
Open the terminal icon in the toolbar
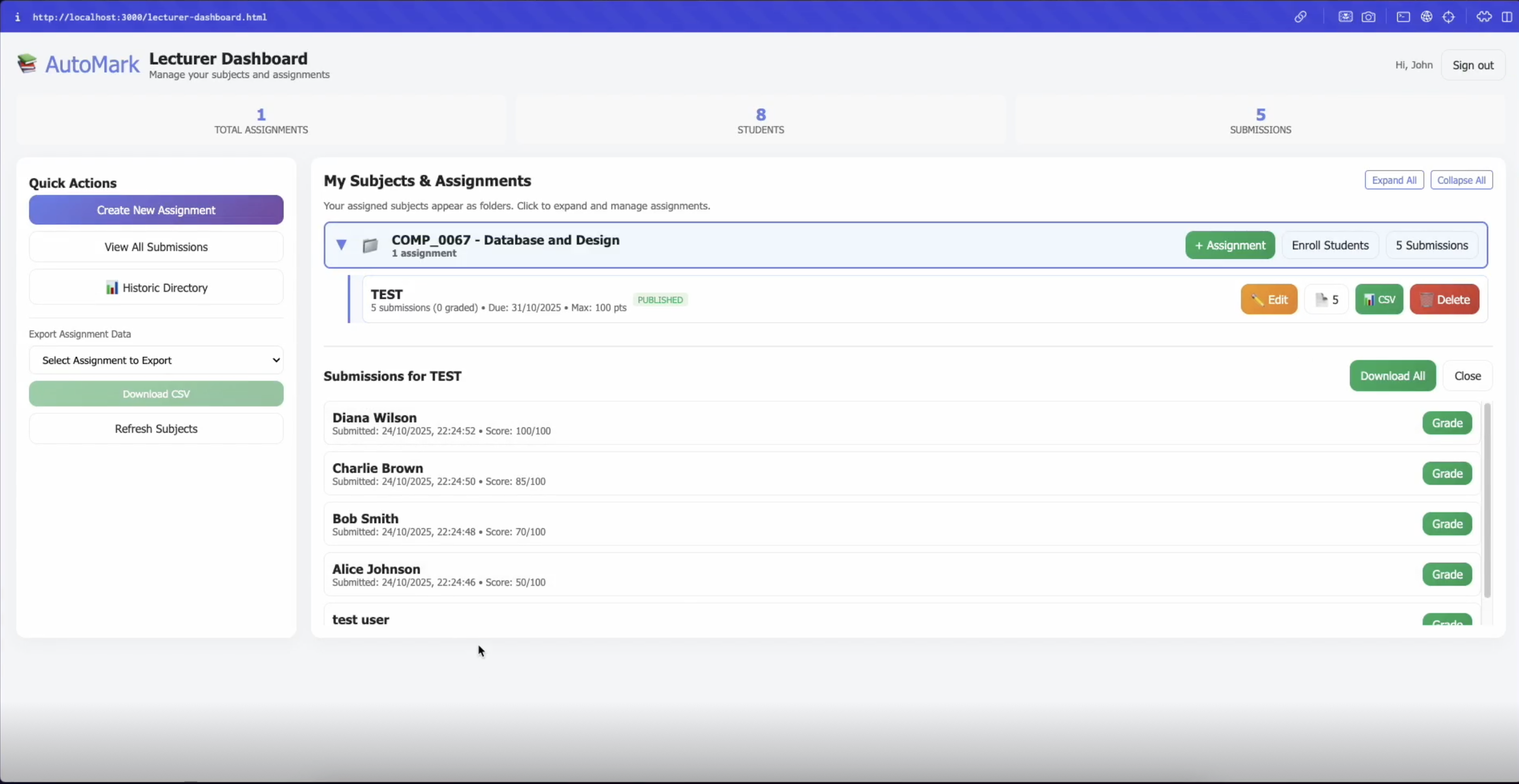1403,17
